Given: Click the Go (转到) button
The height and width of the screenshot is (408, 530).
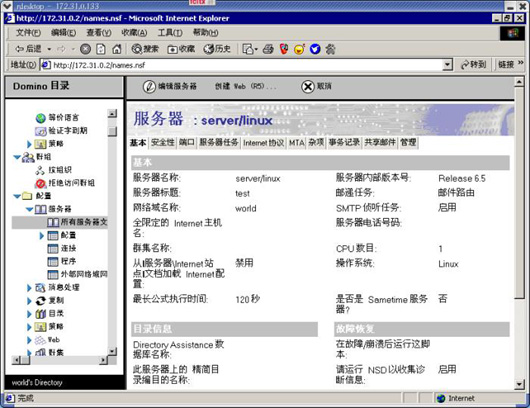Looking at the screenshot, I should coord(474,65).
